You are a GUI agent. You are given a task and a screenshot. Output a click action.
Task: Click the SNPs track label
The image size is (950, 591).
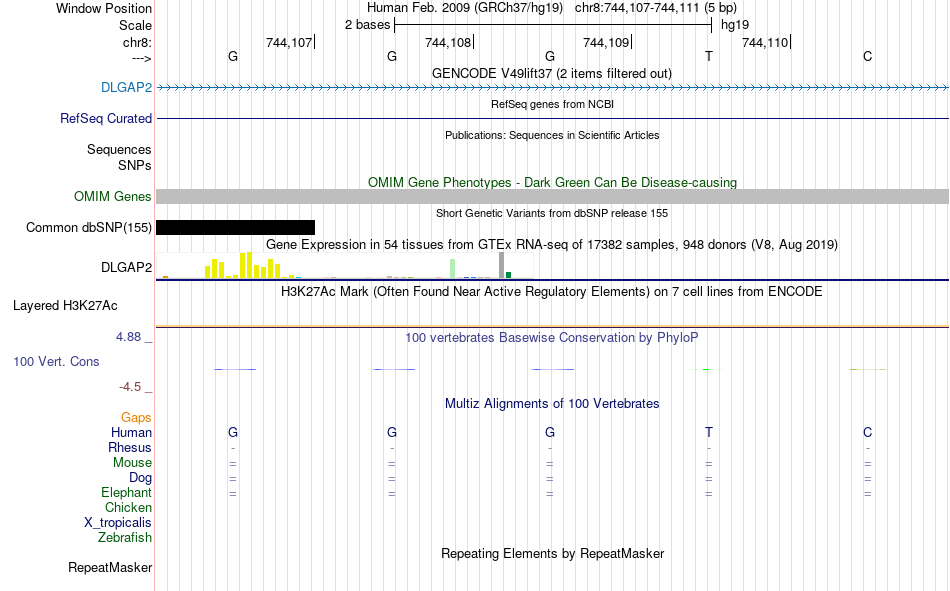click(135, 165)
